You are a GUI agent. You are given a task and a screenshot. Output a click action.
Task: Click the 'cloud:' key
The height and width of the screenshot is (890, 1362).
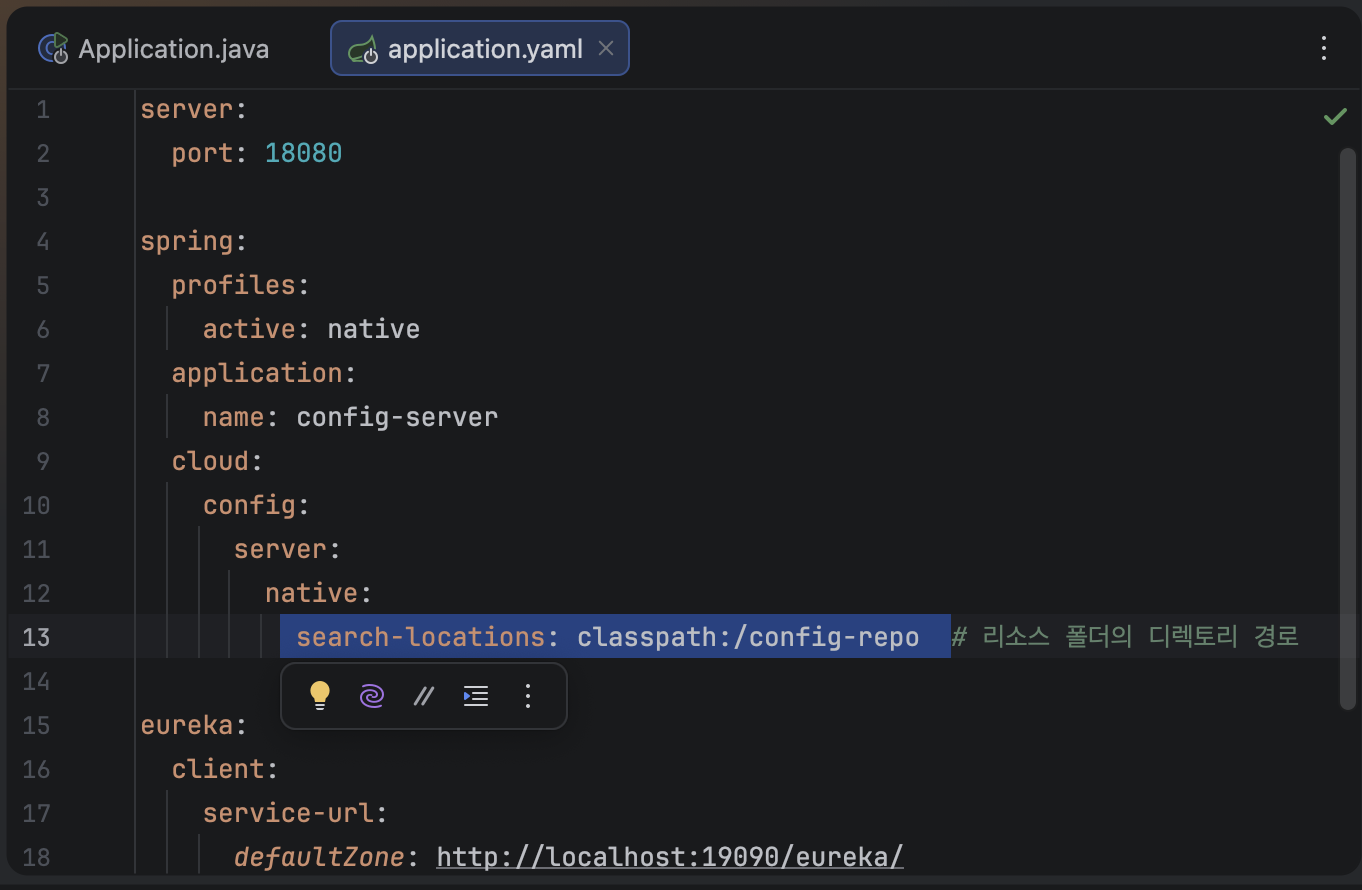pyautogui.click(x=217, y=461)
